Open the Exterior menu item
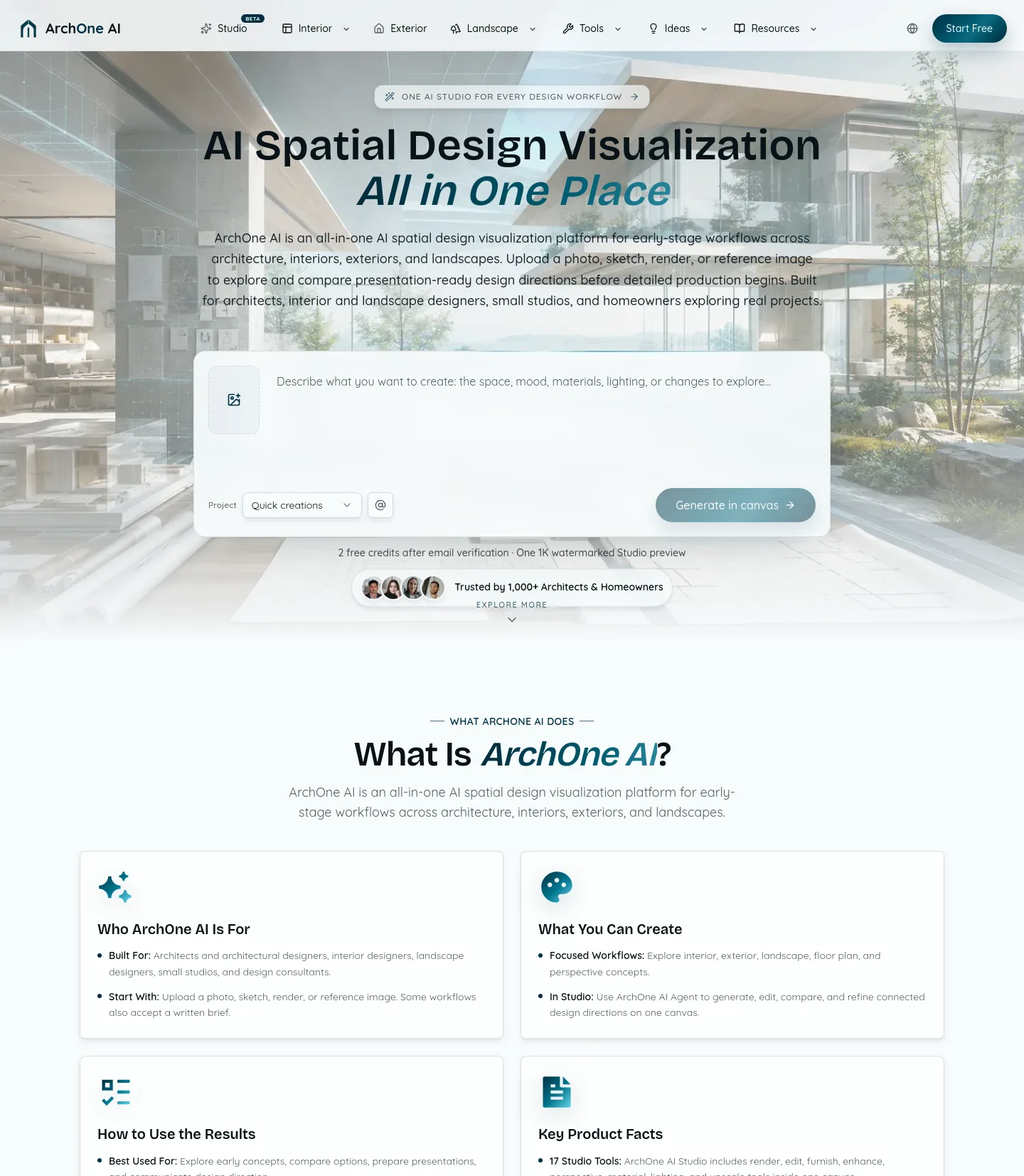 [400, 28]
